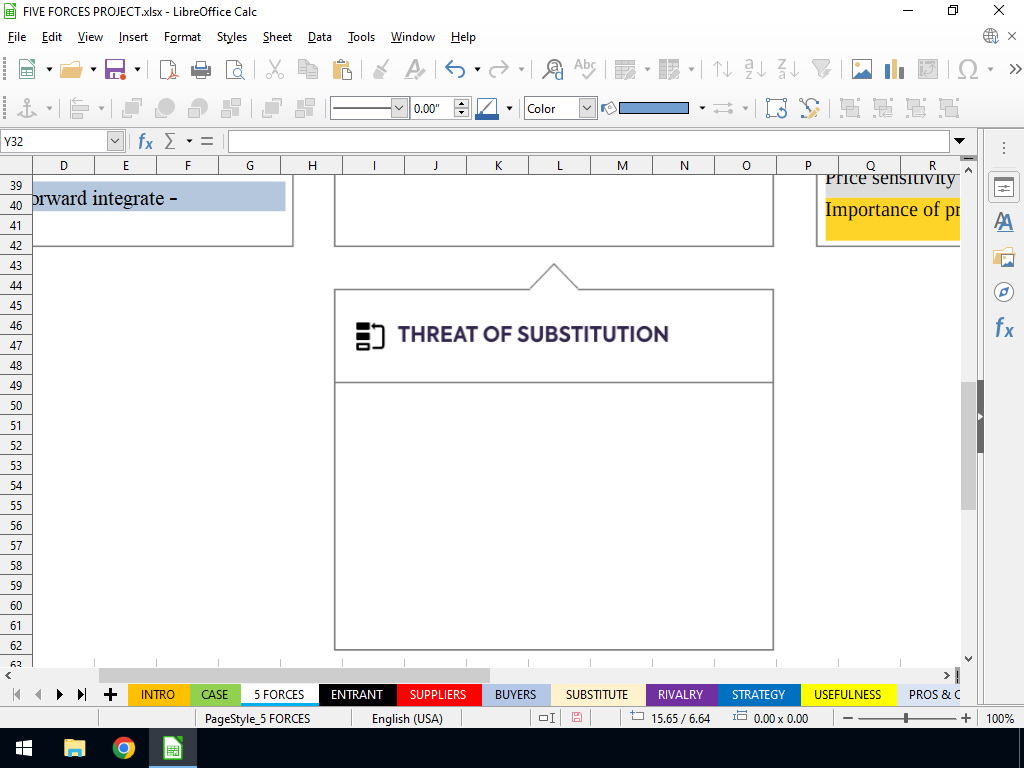
Task: Toggle the Export as PDF icon
Action: (169, 69)
